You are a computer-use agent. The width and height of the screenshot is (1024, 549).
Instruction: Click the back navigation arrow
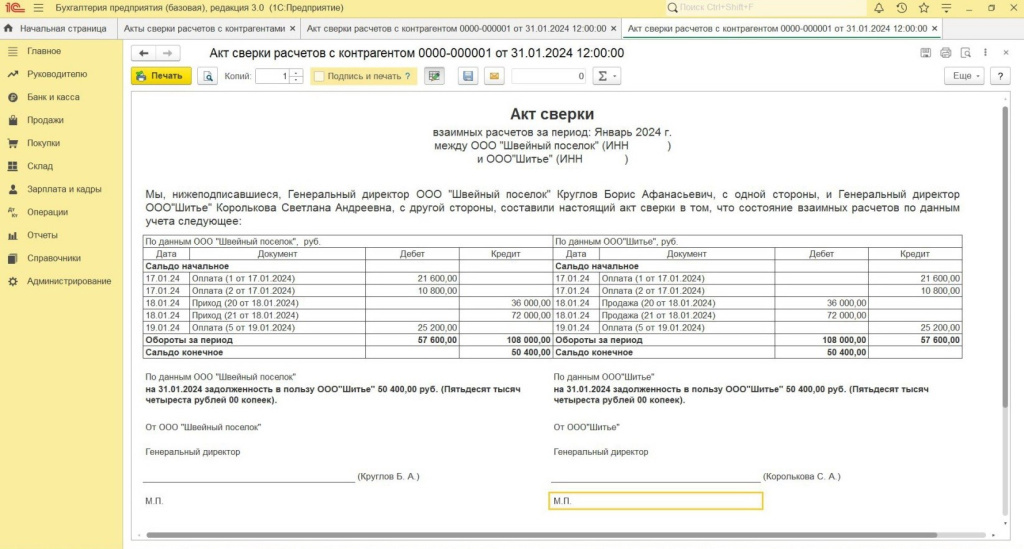click(x=144, y=53)
